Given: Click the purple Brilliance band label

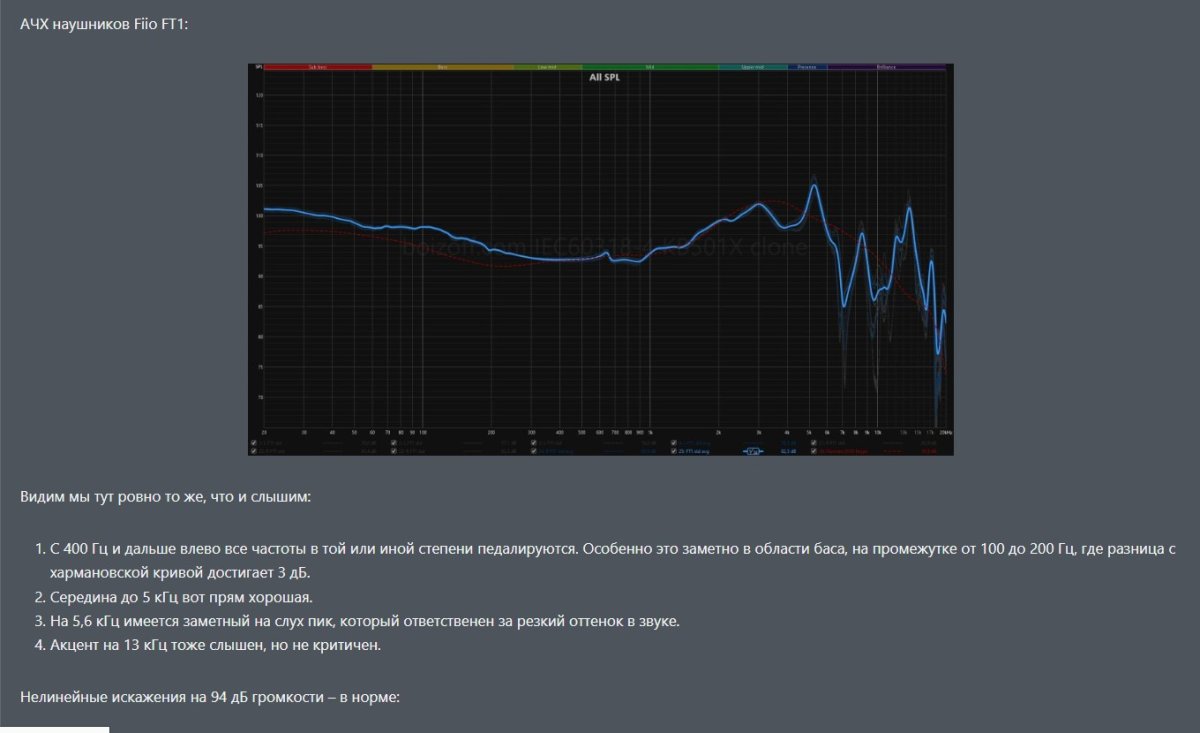Looking at the screenshot, I should pos(886,68).
